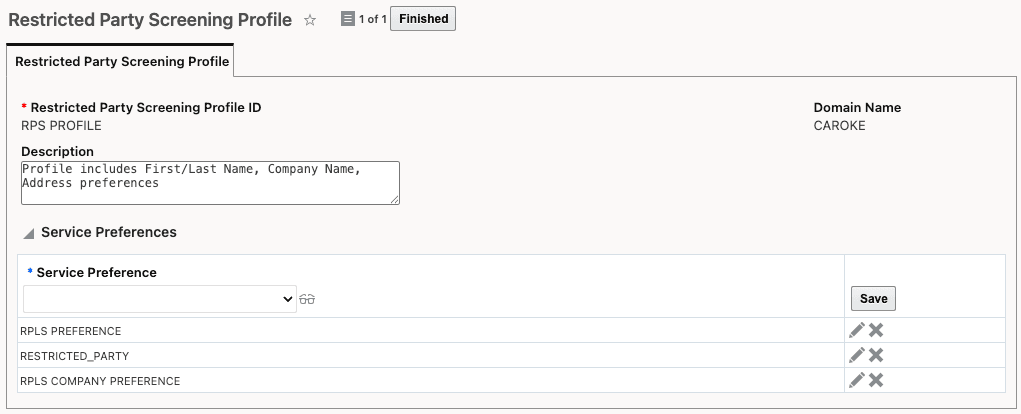This screenshot has height=414, width=1021.
Task: Delete the RPLS COMPANY PREFERENCE row
Action: pyautogui.click(x=876, y=380)
